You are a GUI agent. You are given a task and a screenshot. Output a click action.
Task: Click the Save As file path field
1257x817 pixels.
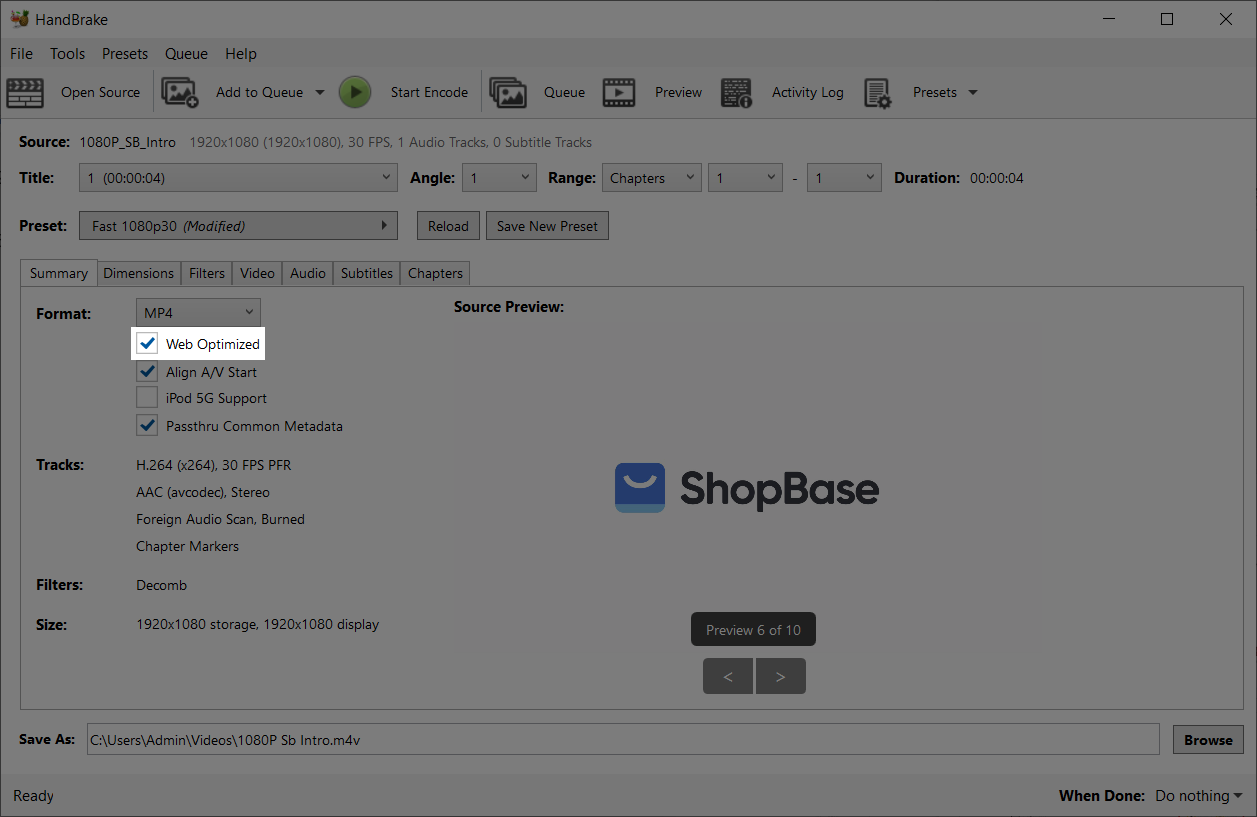(623, 740)
